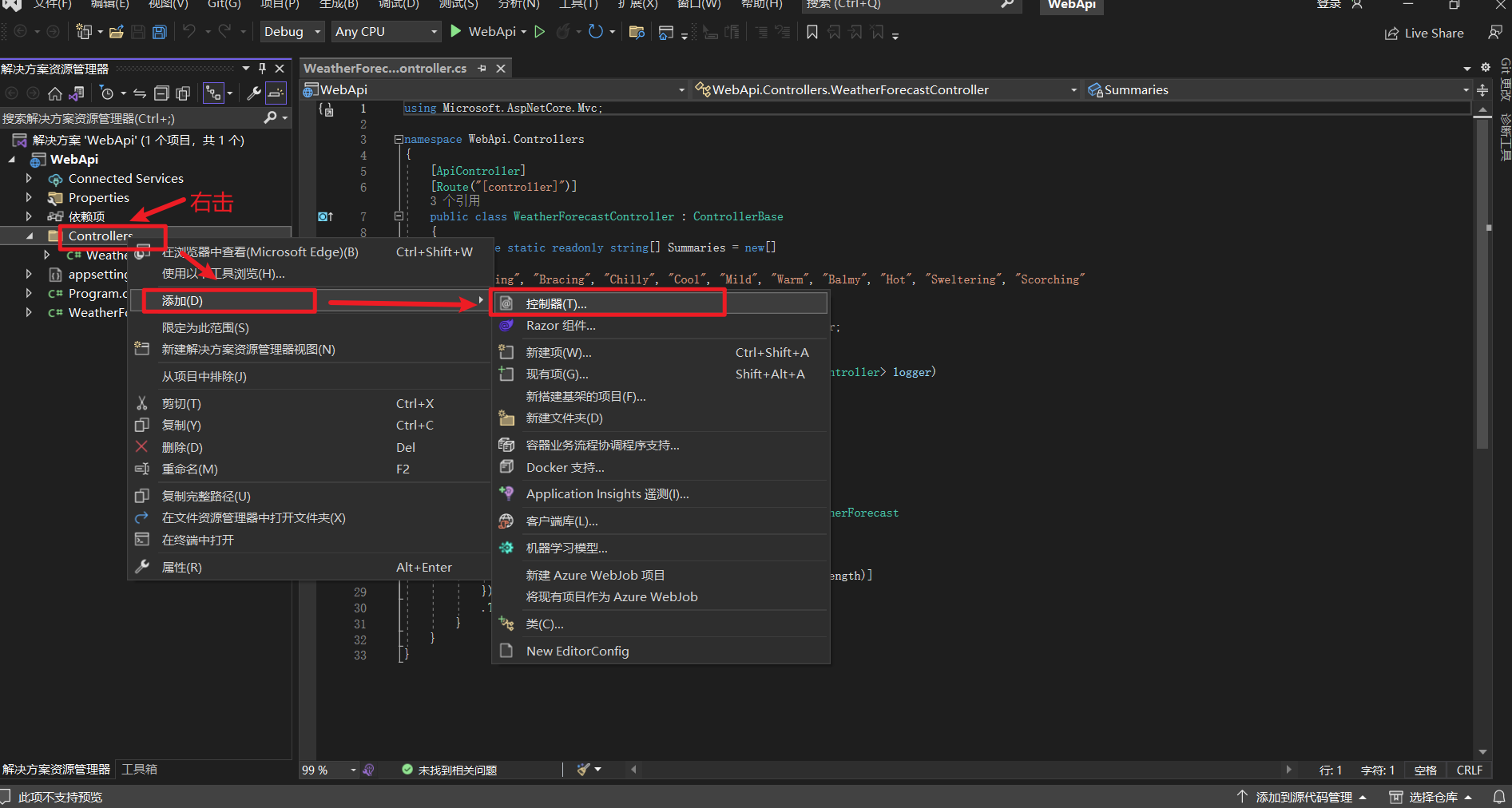Click the Application Insights 遥测(I)... entry
Image resolution: width=1512 pixels, height=808 pixels.
tap(661, 493)
